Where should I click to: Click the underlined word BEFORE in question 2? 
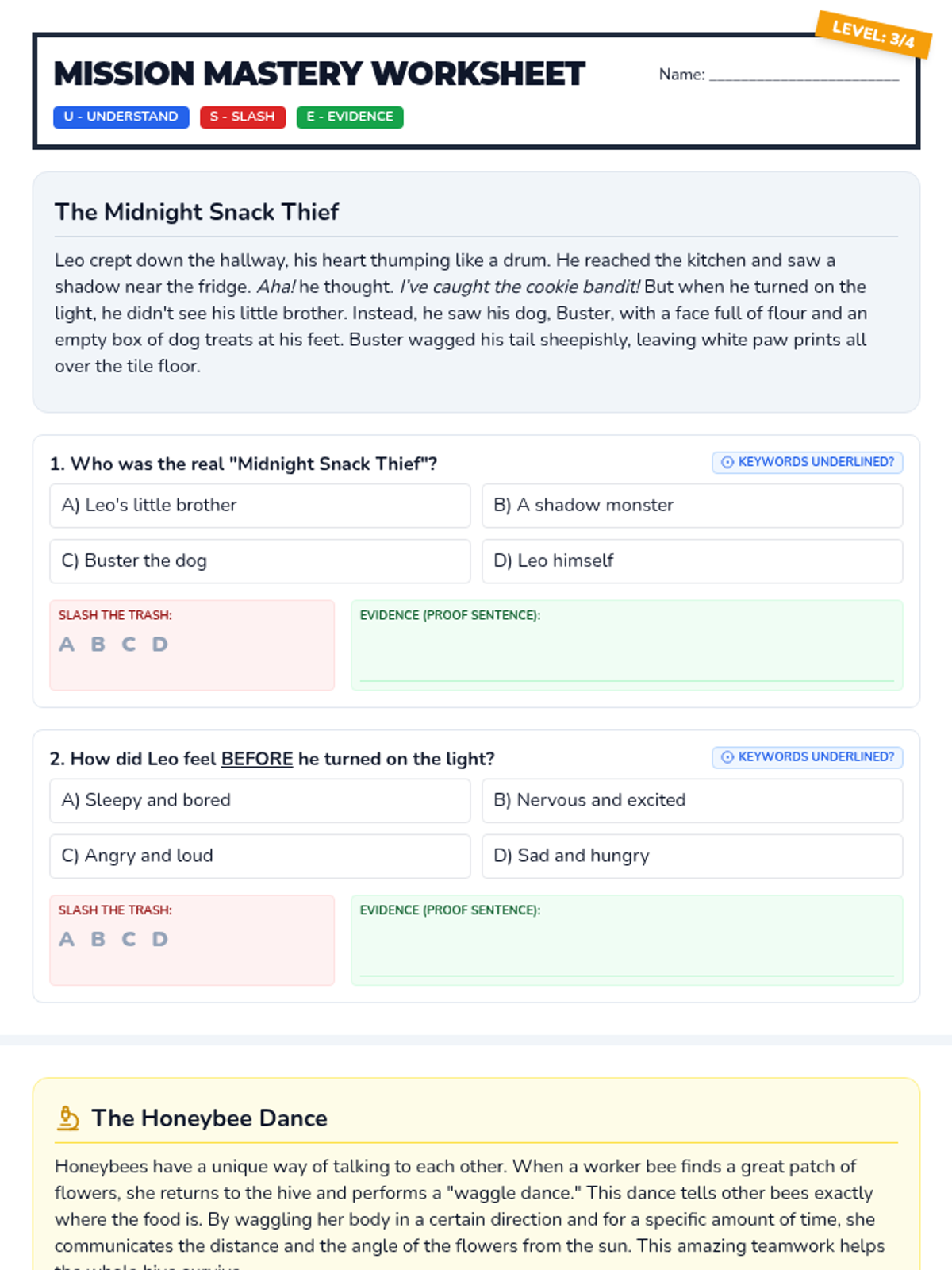257,759
